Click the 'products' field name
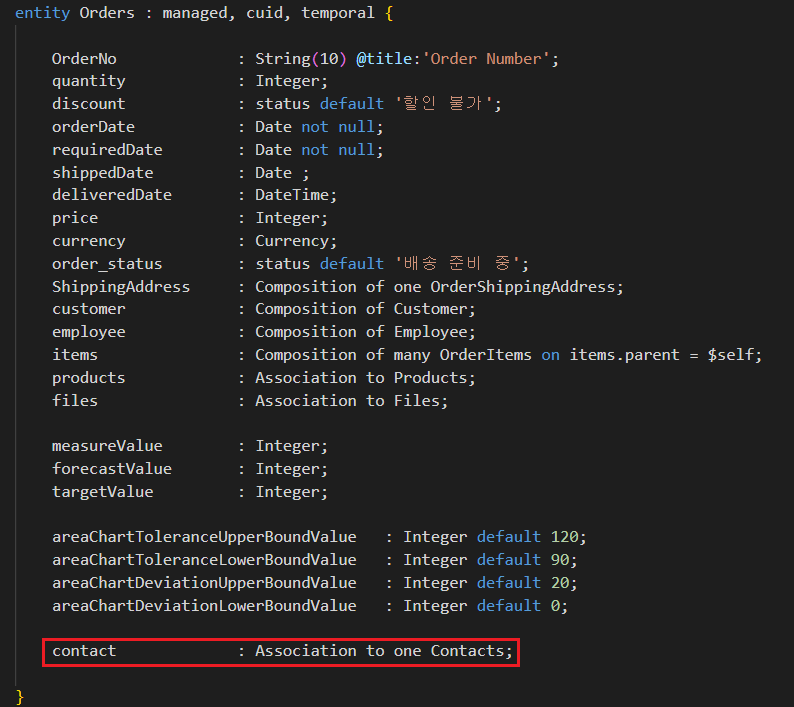Screen dimensions: 794x707 click(89, 378)
